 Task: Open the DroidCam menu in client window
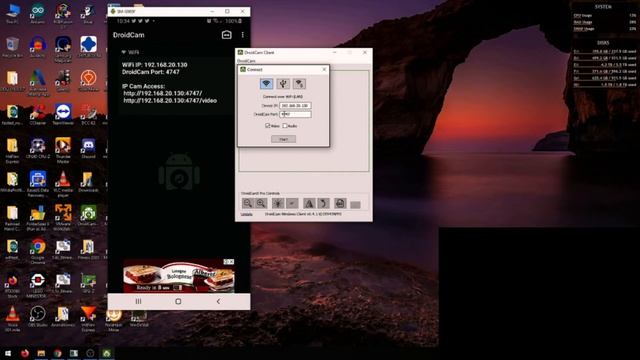246,61
